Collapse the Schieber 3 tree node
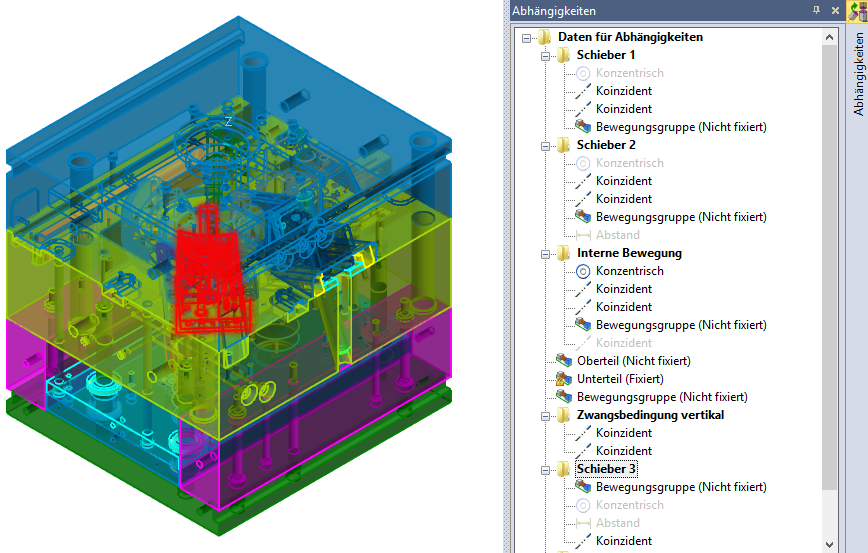 click(546, 469)
